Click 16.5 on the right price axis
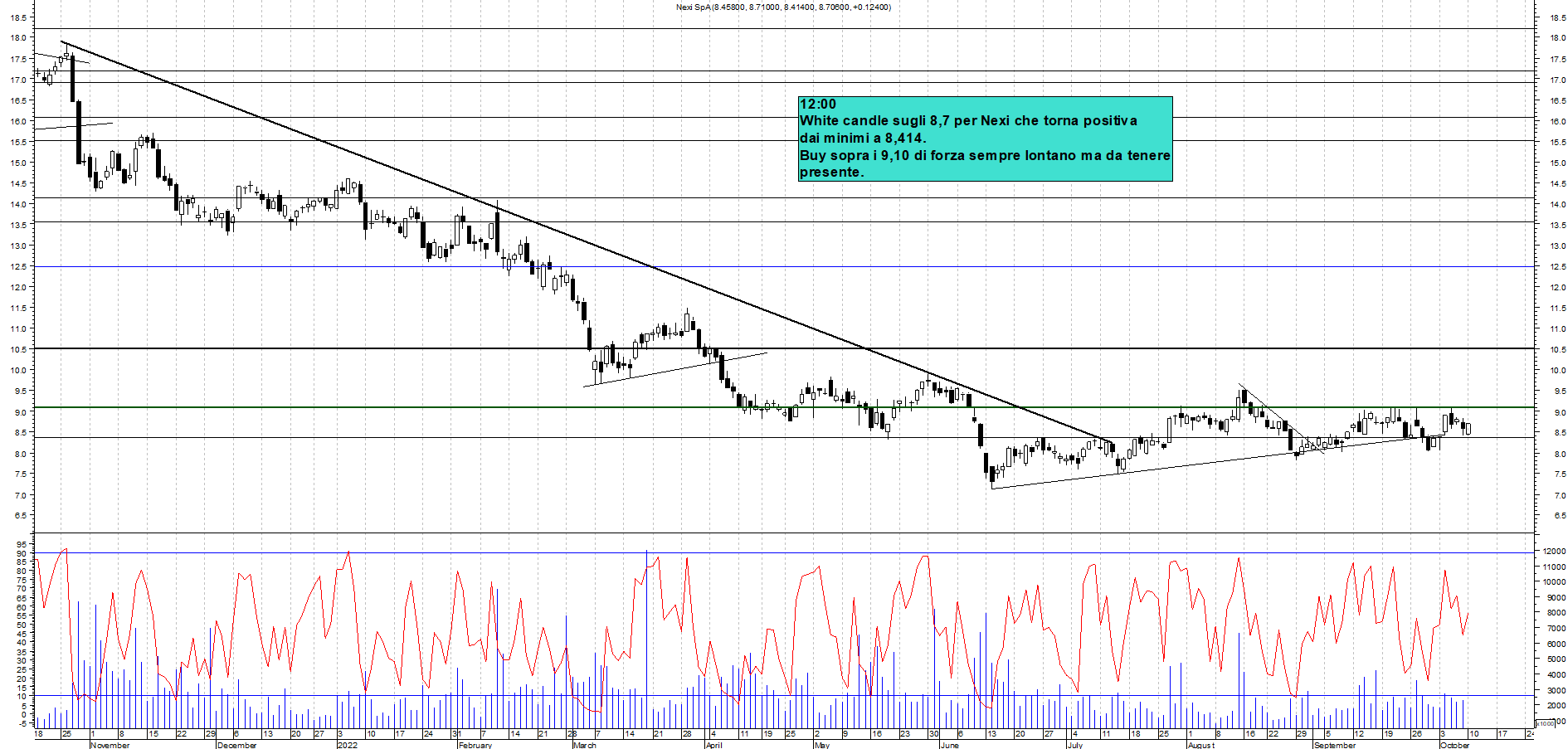The height and width of the screenshot is (749, 1568). coord(1557,101)
